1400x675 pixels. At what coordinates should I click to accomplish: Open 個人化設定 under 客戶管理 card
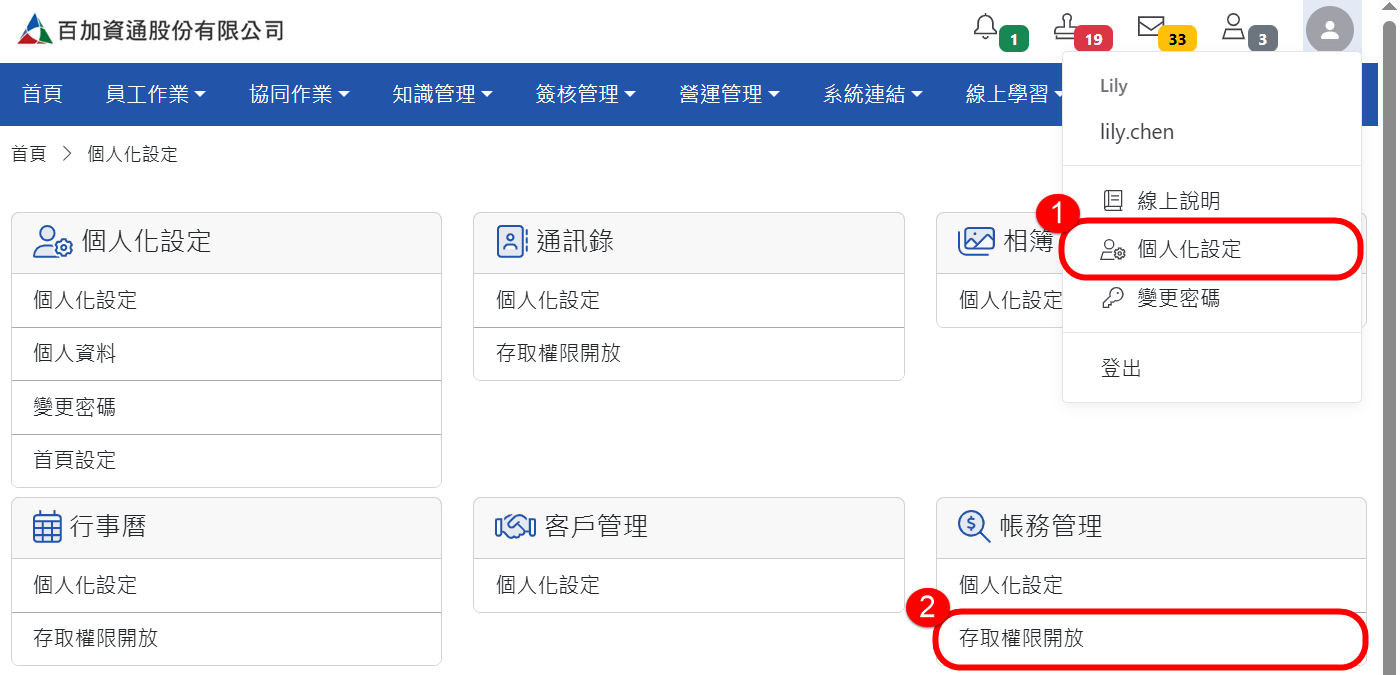point(689,585)
